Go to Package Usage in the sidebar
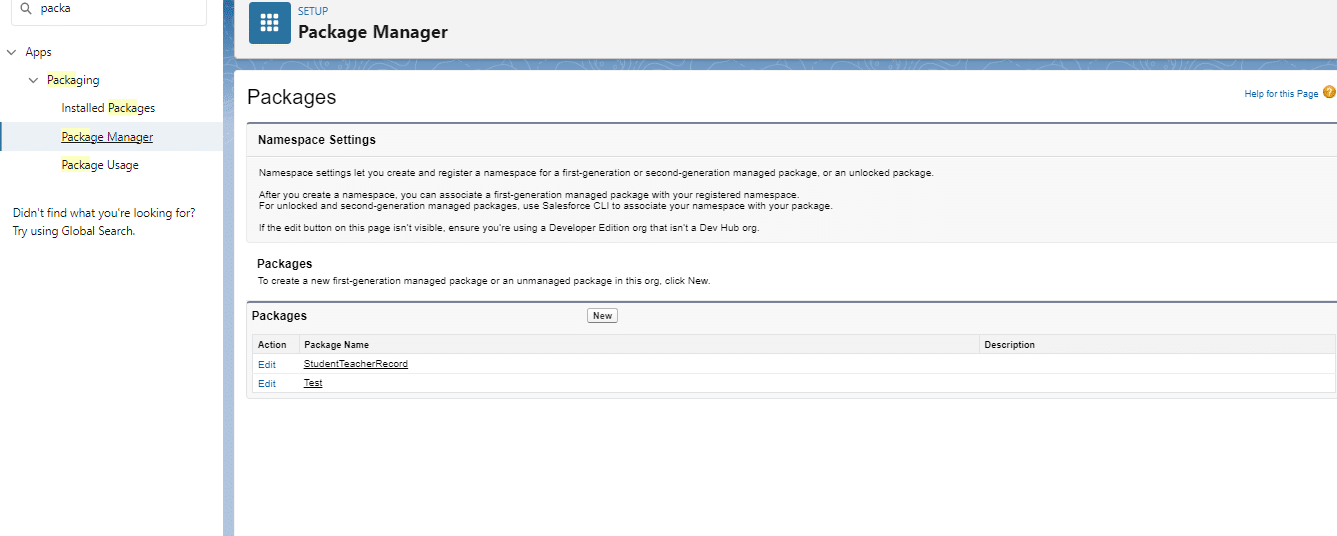 tap(100, 165)
